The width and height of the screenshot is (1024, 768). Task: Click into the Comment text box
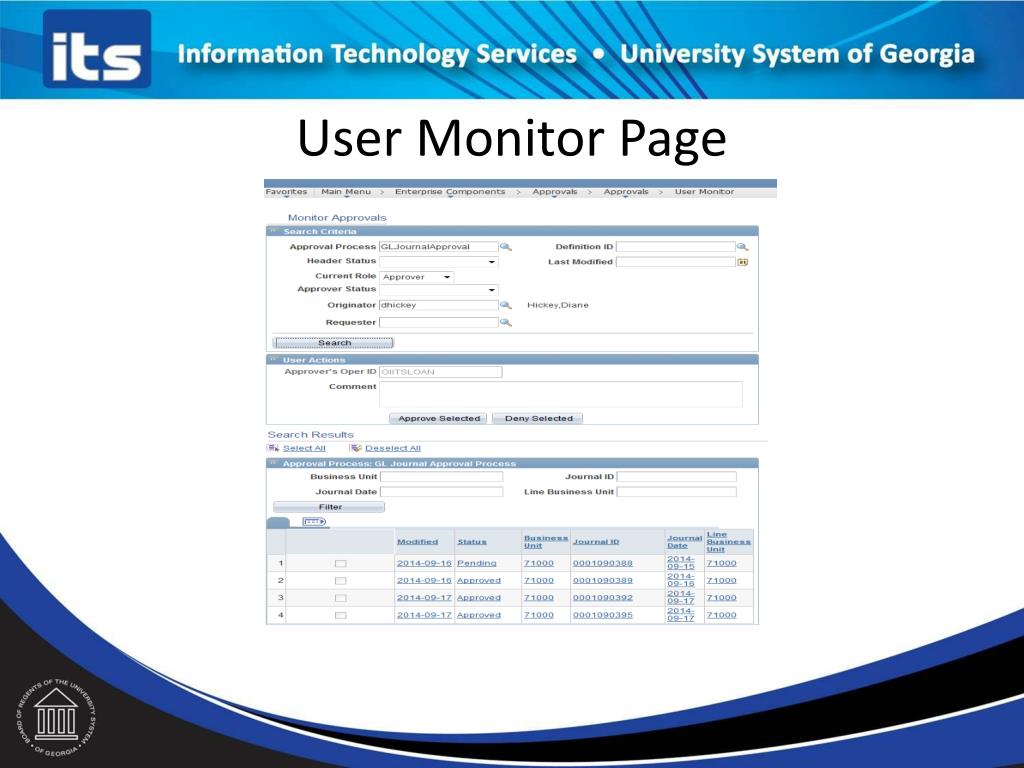(x=561, y=394)
